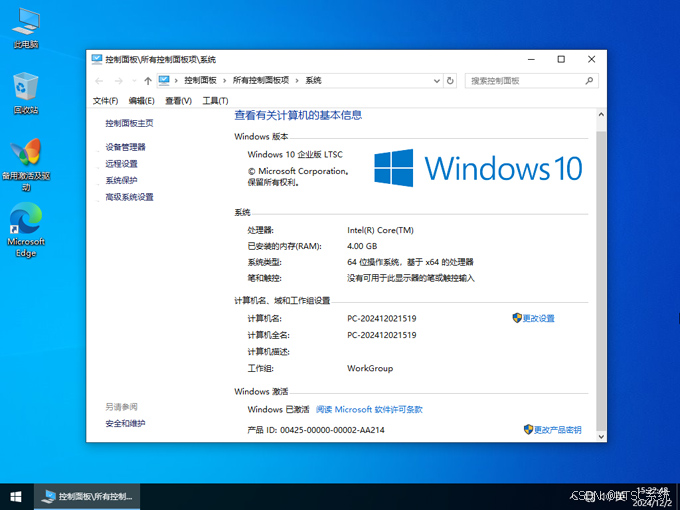
Task: Click the 更改产品密钥 link
Action: coord(557,430)
